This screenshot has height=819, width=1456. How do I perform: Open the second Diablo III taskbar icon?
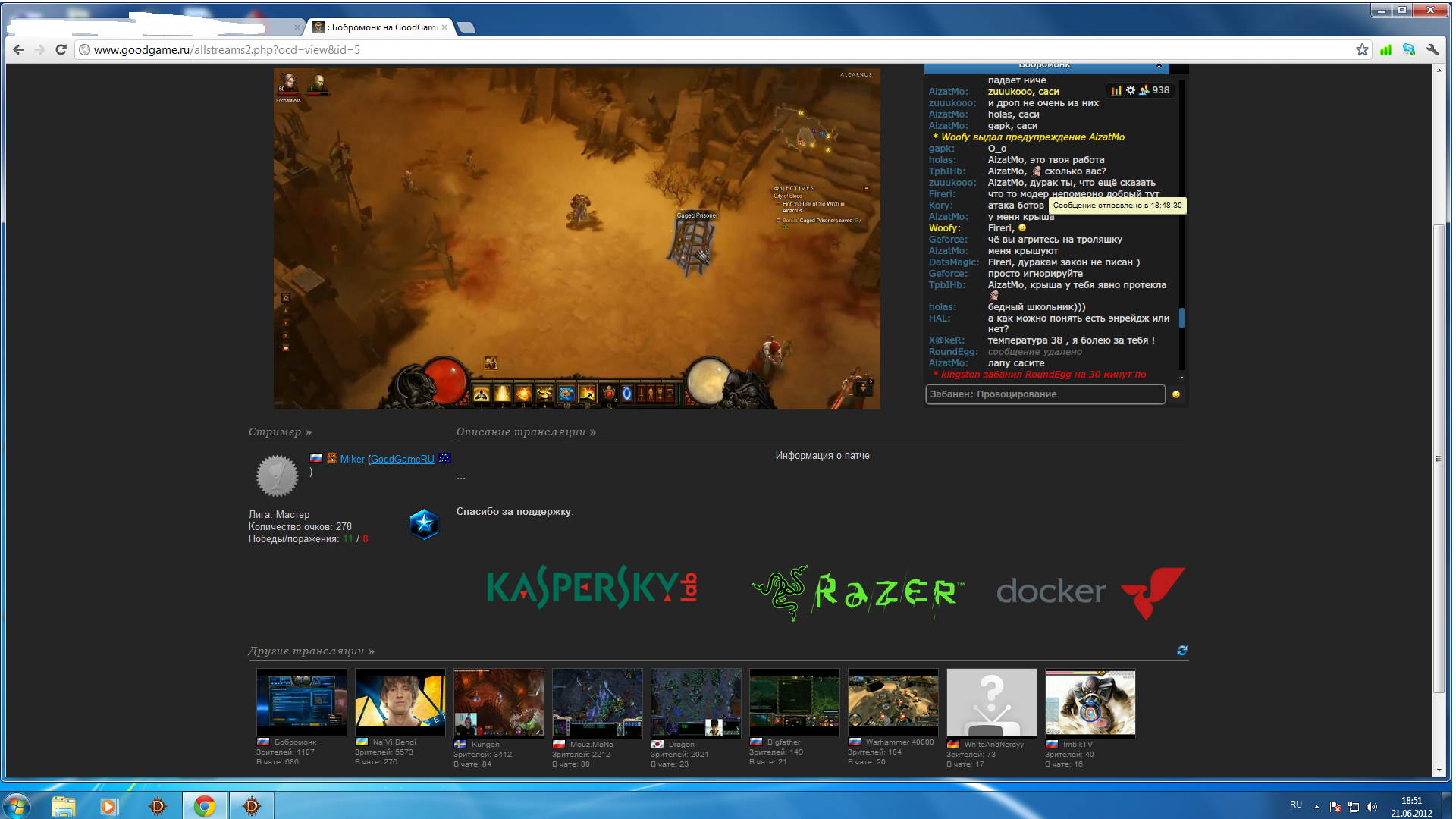pos(251,806)
